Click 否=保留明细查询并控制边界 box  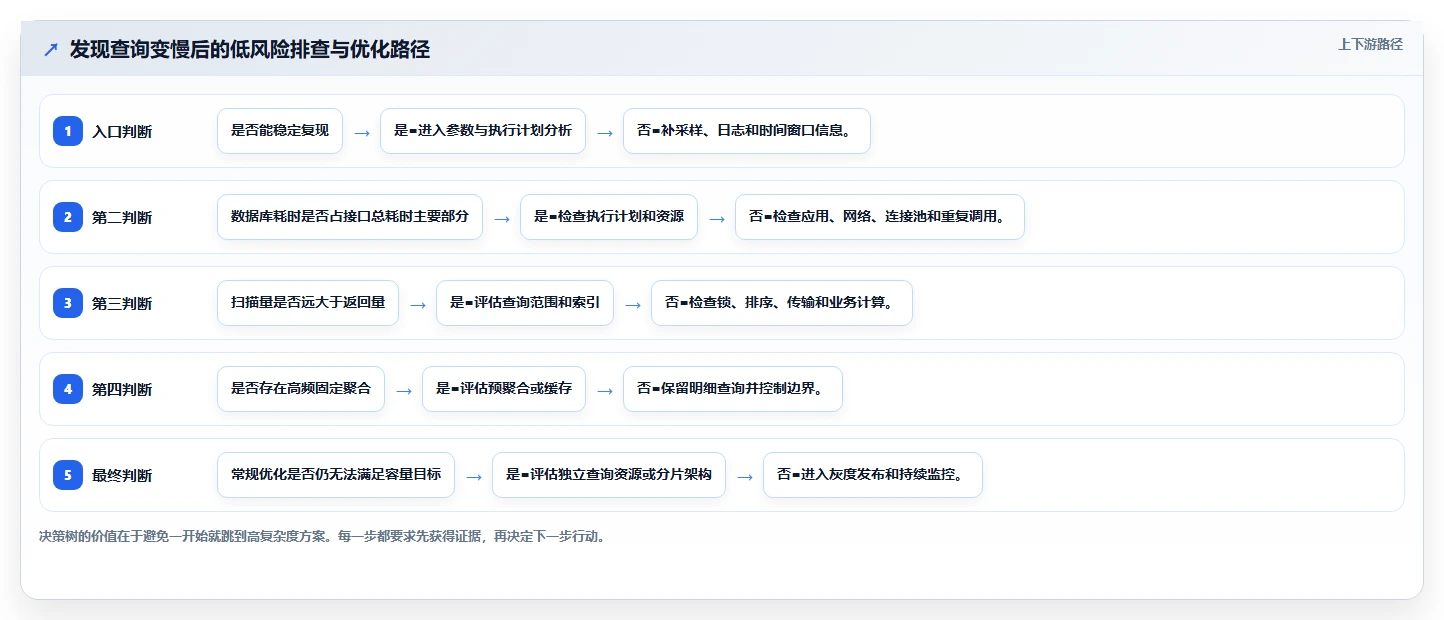click(x=733, y=389)
